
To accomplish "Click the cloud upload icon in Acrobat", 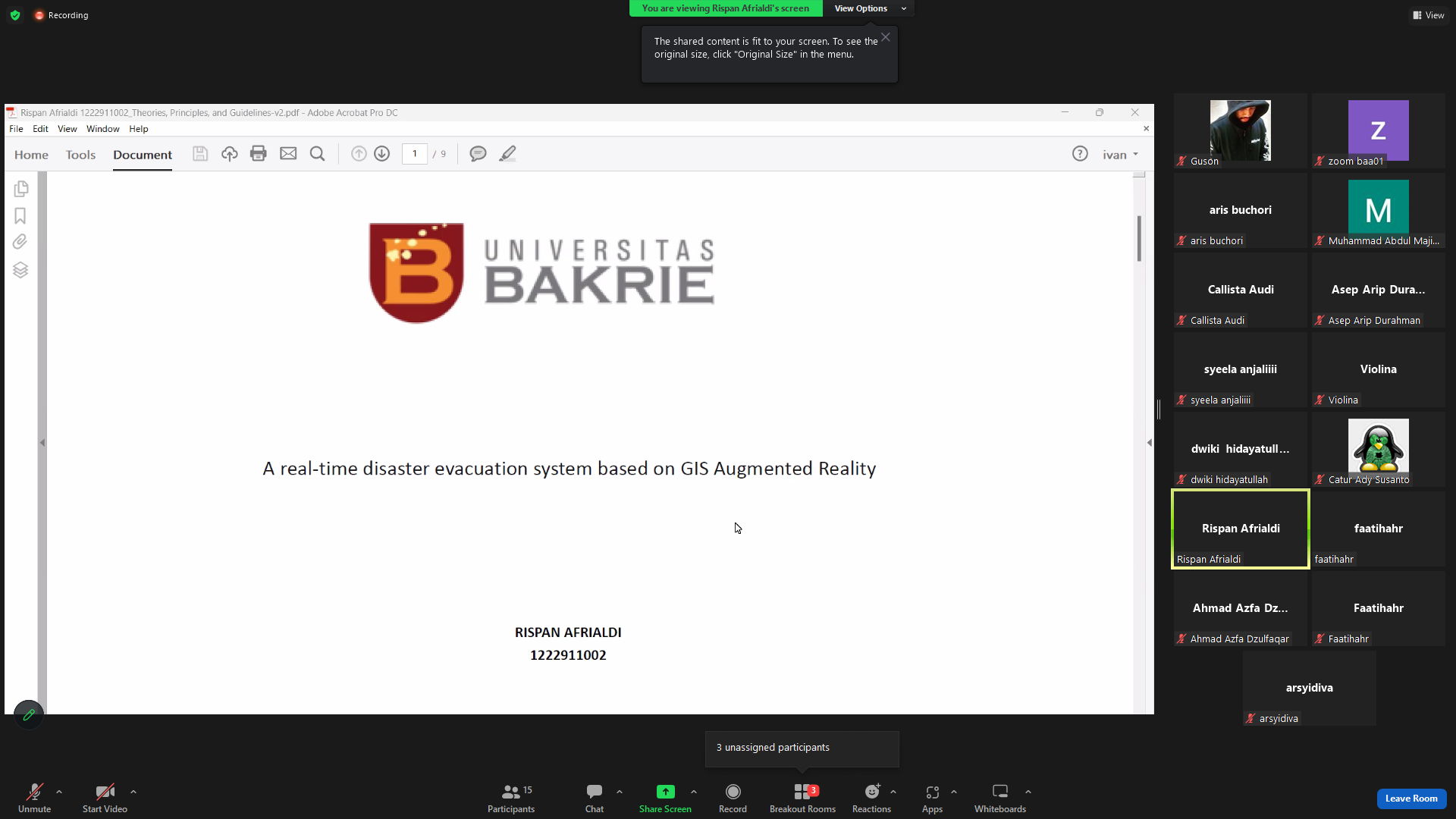I will click(230, 154).
